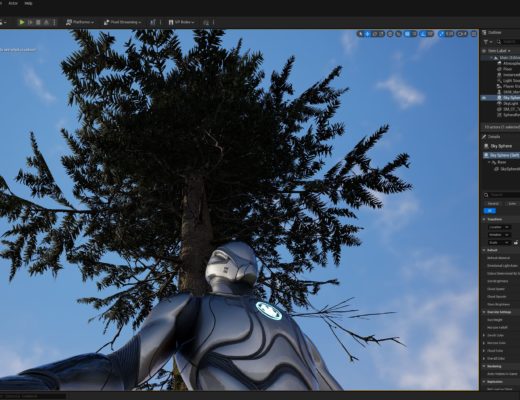Screen dimensions: 520x400
Task: Click the Advance Frame button next to Play
Action: click(30, 22)
